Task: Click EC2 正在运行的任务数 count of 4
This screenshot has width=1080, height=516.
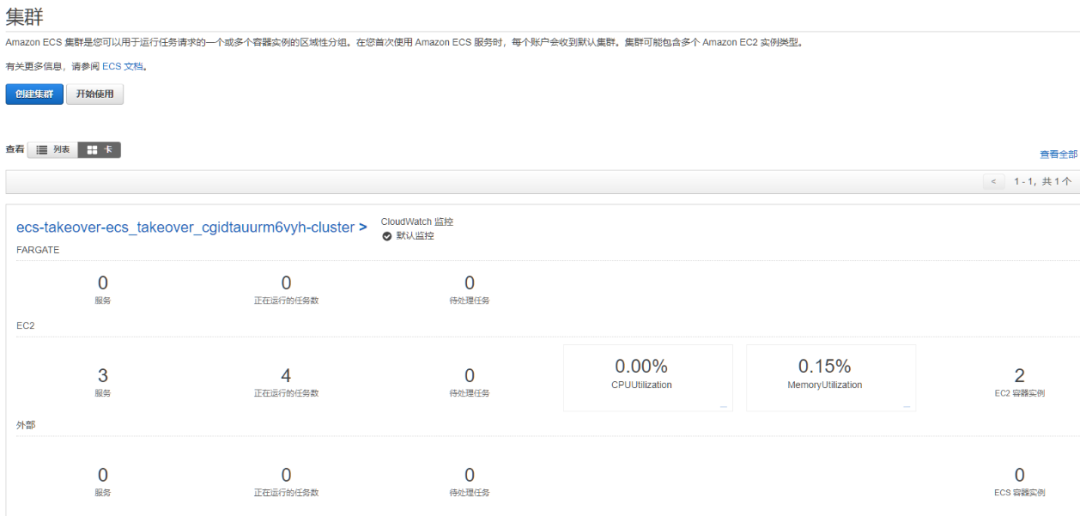Action: 286,376
